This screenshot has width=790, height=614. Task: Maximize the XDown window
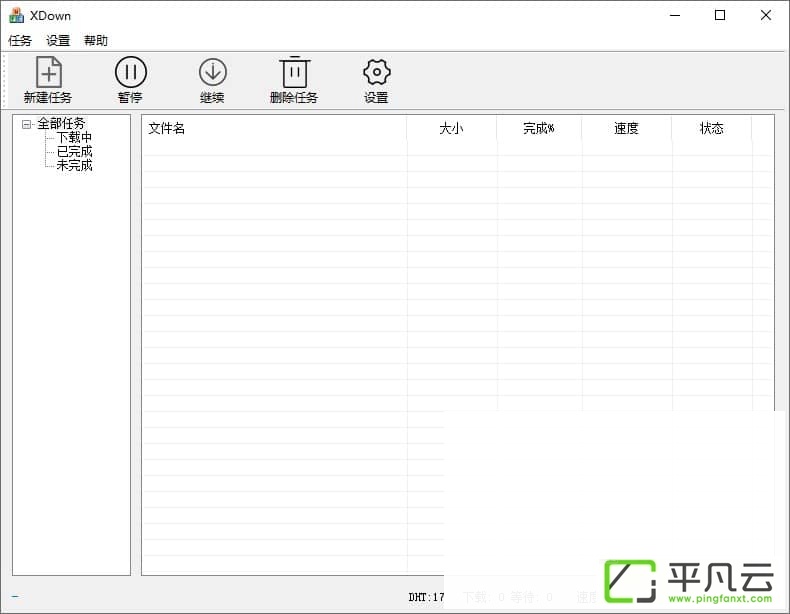[720, 16]
